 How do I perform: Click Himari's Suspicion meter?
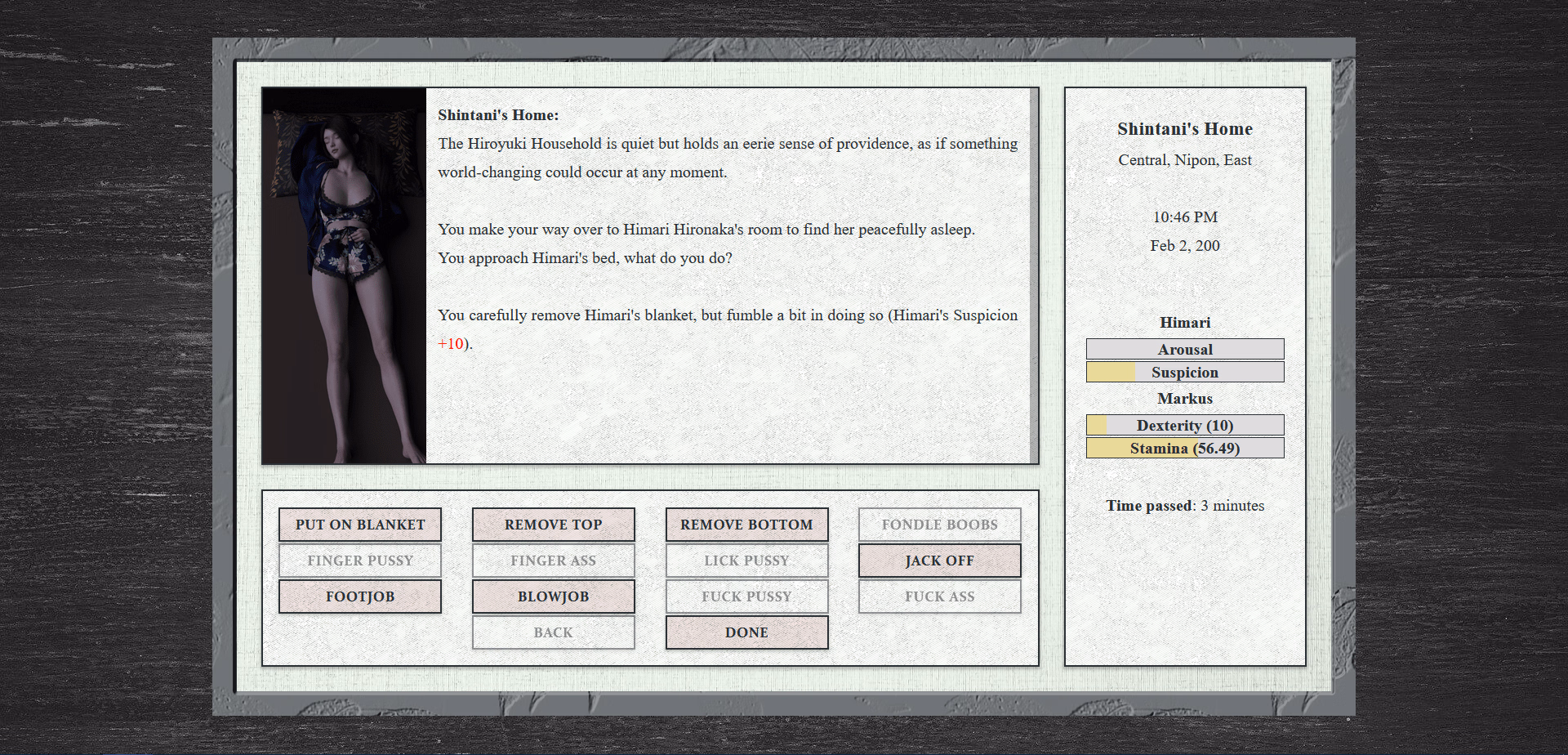(x=1184, y=372)
